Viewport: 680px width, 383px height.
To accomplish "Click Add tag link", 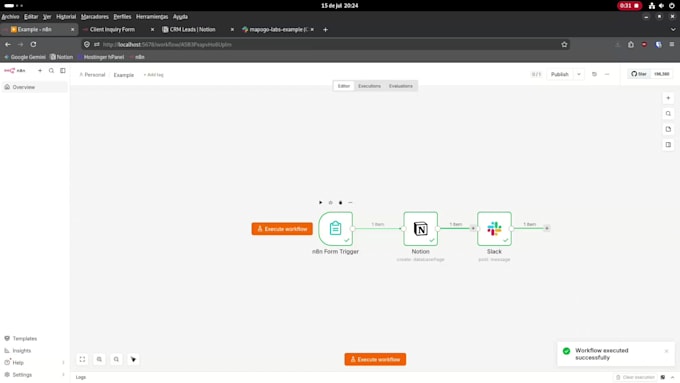I will coord(154,75).
